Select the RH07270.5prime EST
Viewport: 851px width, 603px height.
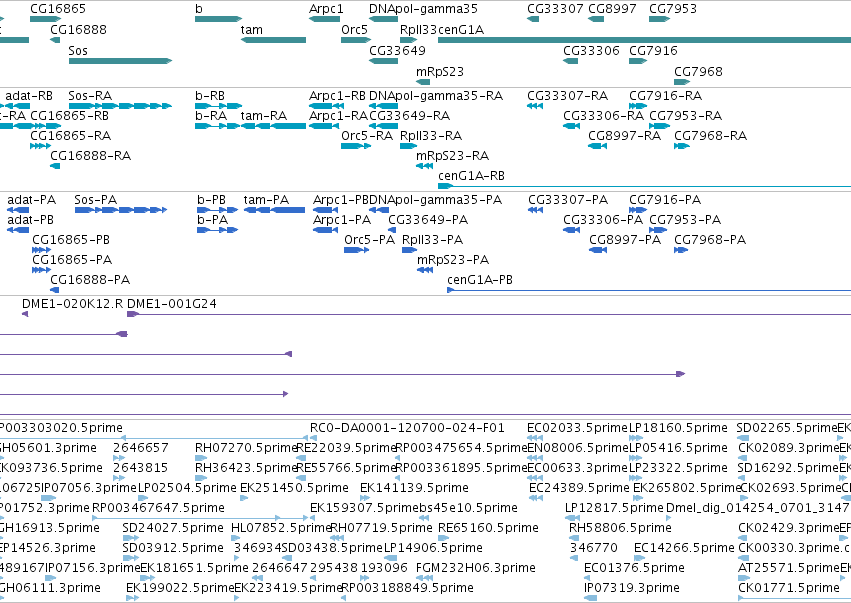pos(201,458)
